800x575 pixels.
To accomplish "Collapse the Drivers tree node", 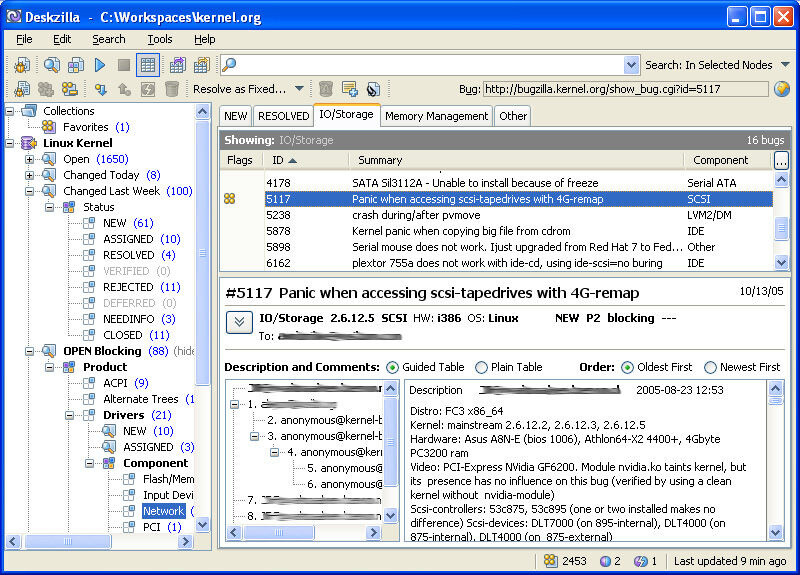I will 70,415.
